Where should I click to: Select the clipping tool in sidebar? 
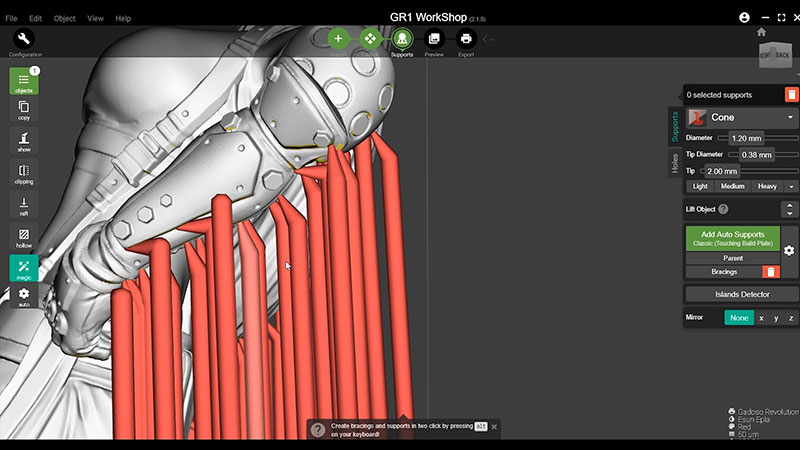(x=24, y=174)
